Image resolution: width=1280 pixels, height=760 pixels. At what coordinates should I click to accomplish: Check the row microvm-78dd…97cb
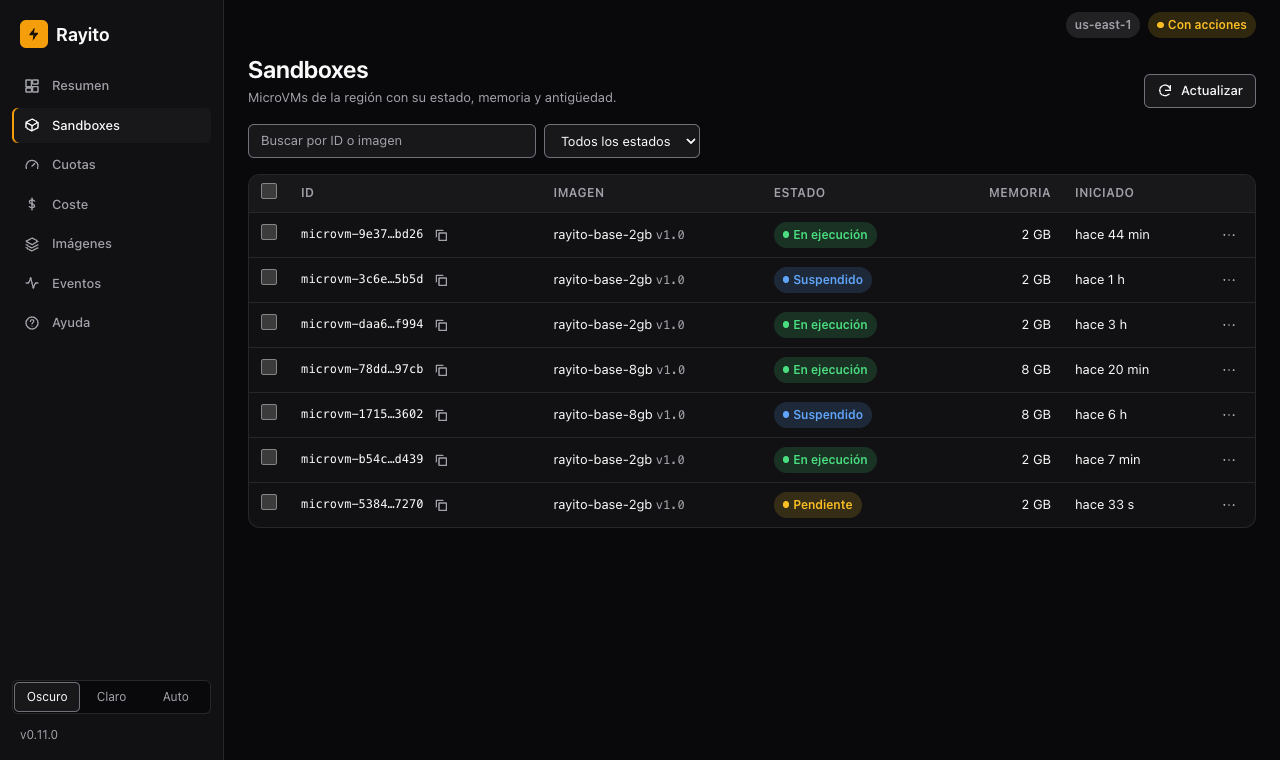(x=269, y=367)
